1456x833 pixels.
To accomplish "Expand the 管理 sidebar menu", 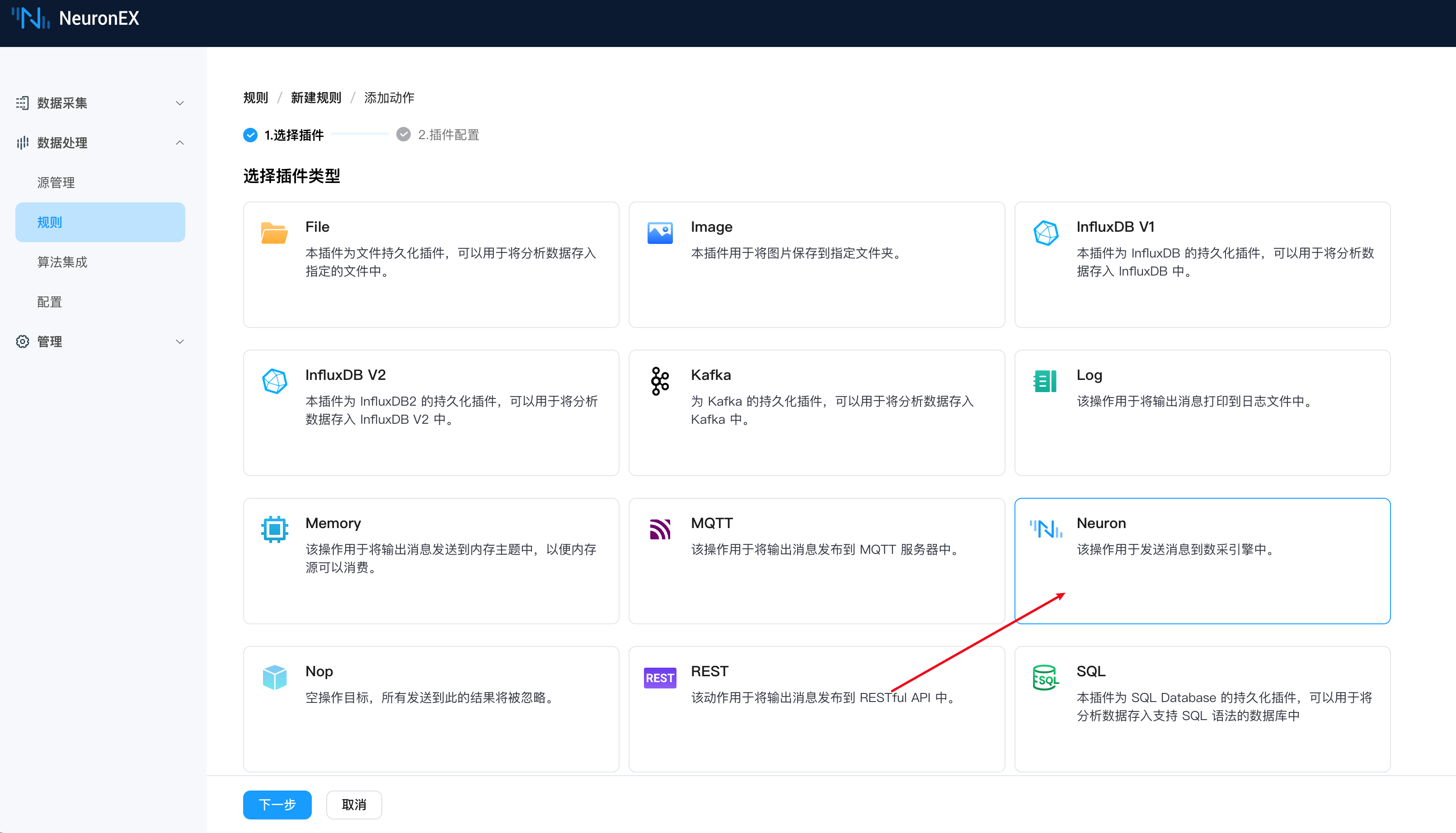I will pyautogui.click(x=100, y=342).
